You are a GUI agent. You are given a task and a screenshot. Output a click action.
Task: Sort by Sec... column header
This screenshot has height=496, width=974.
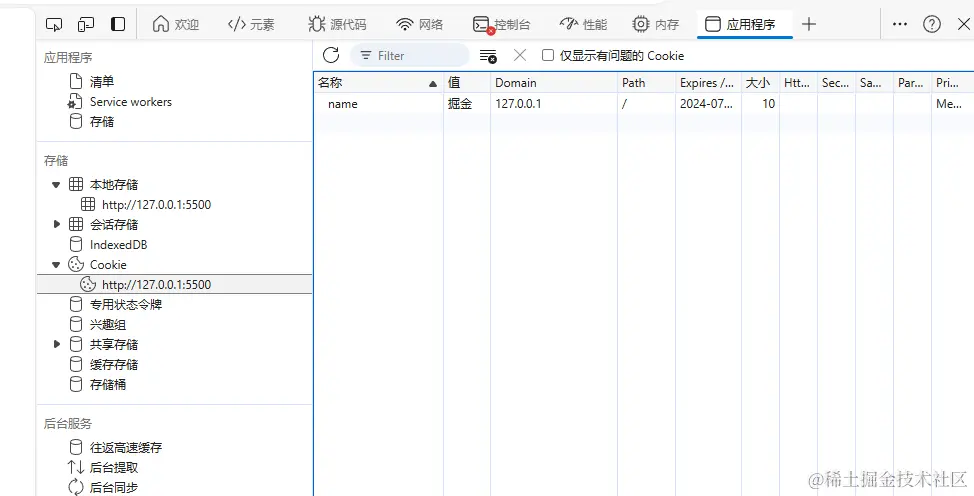pos(836,83)
